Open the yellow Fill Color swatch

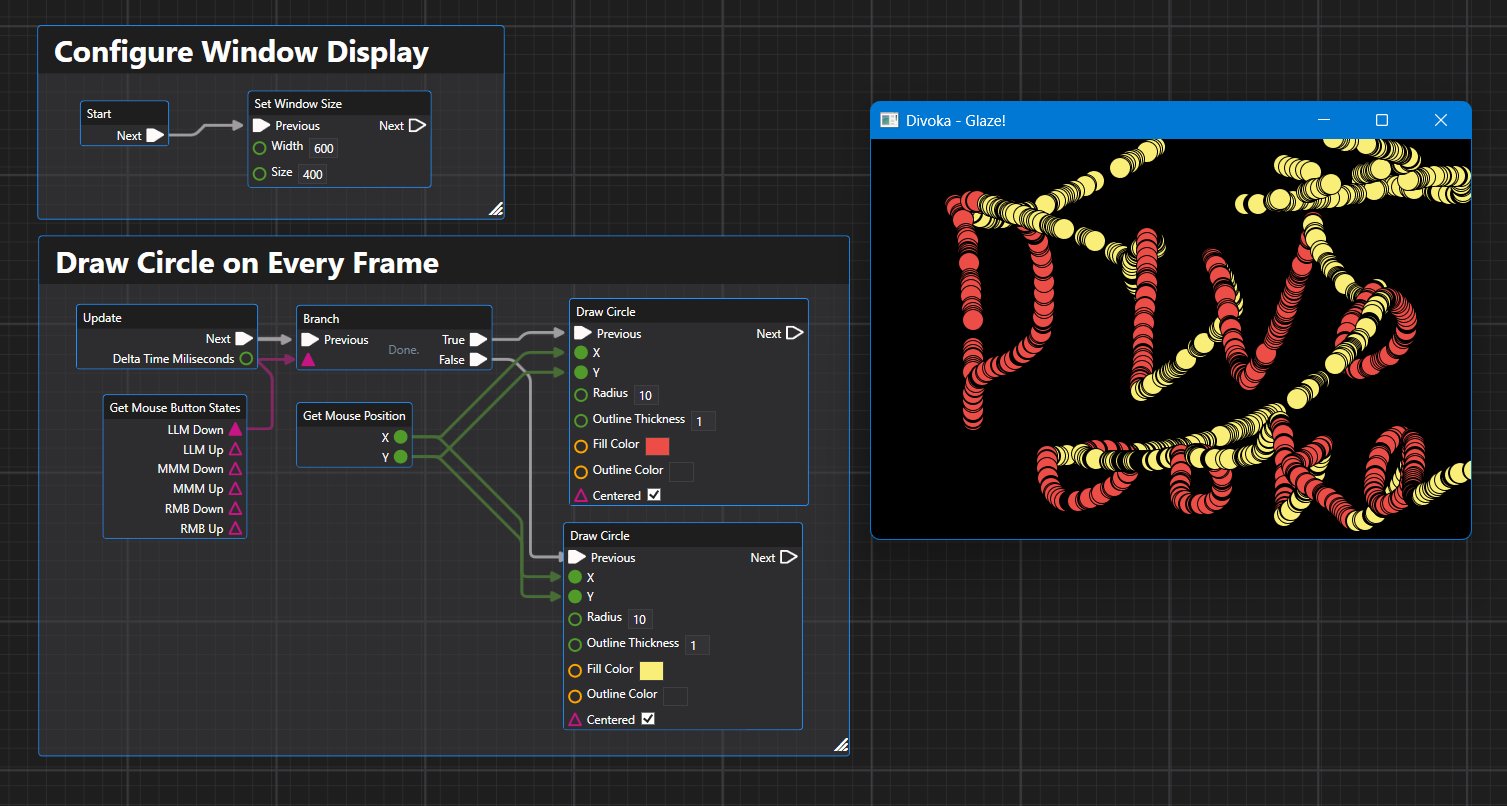pyautogui.click(x=651, y=670)
